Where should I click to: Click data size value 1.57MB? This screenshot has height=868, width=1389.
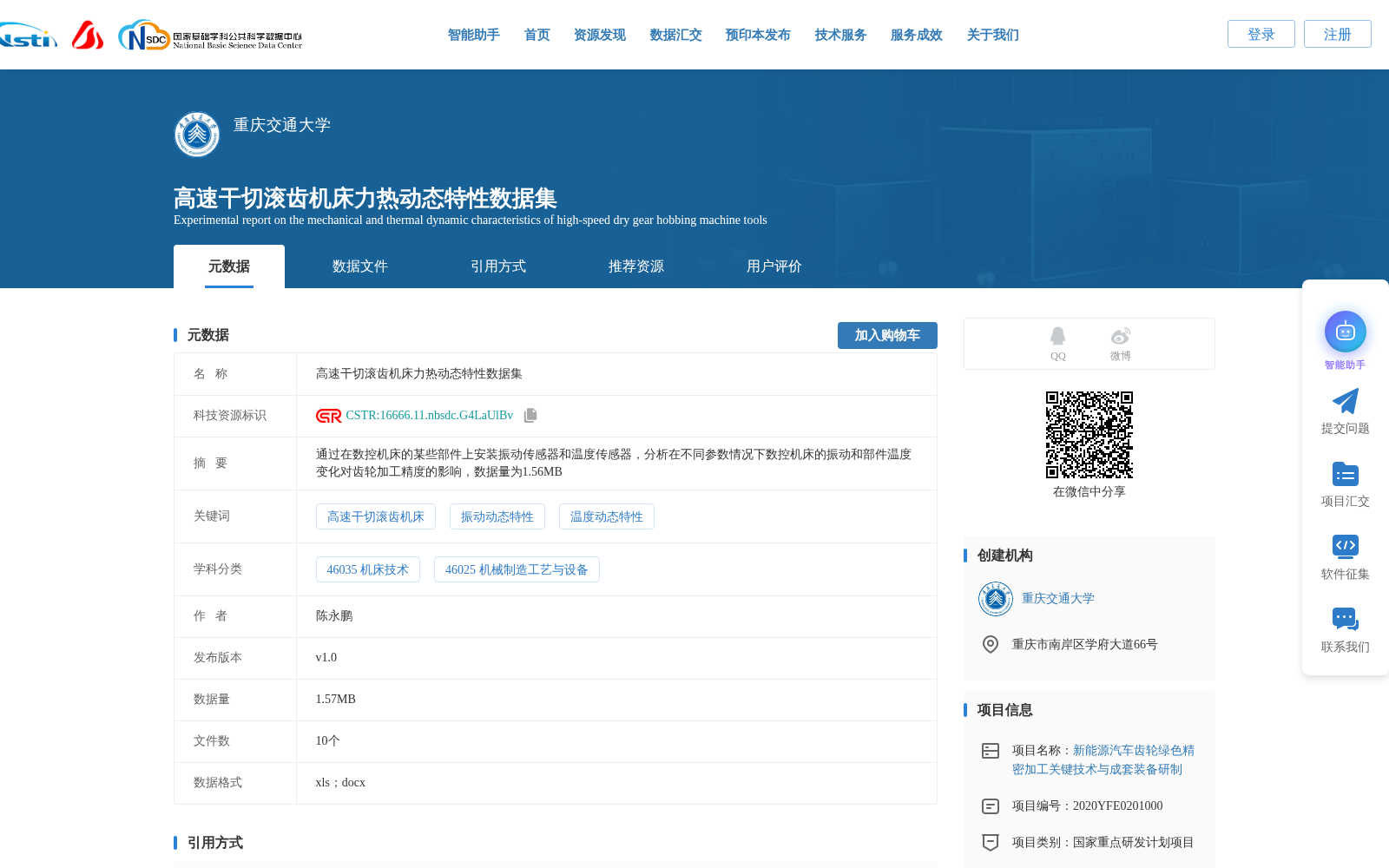point(336,700)
